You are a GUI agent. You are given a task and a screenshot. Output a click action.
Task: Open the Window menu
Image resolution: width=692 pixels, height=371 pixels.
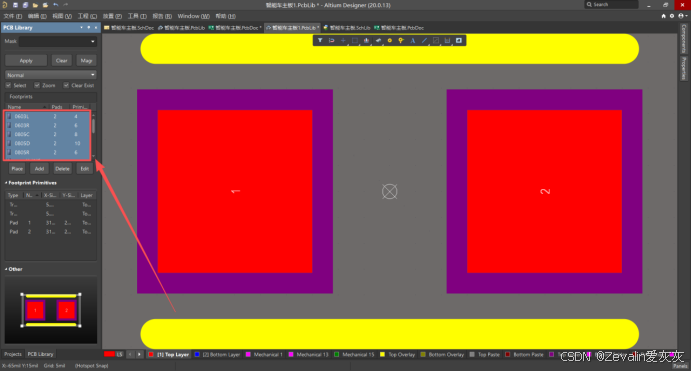point(193,16)
